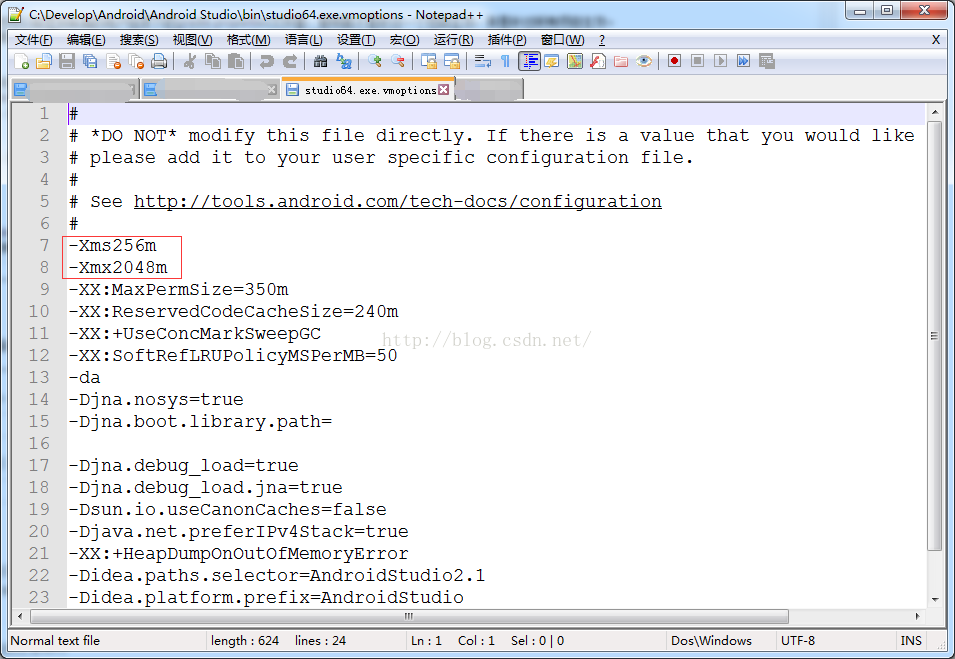Open the 插件(P) menu
The height and width of the screenshot is (659, 955).
click(x=506, y=40)
